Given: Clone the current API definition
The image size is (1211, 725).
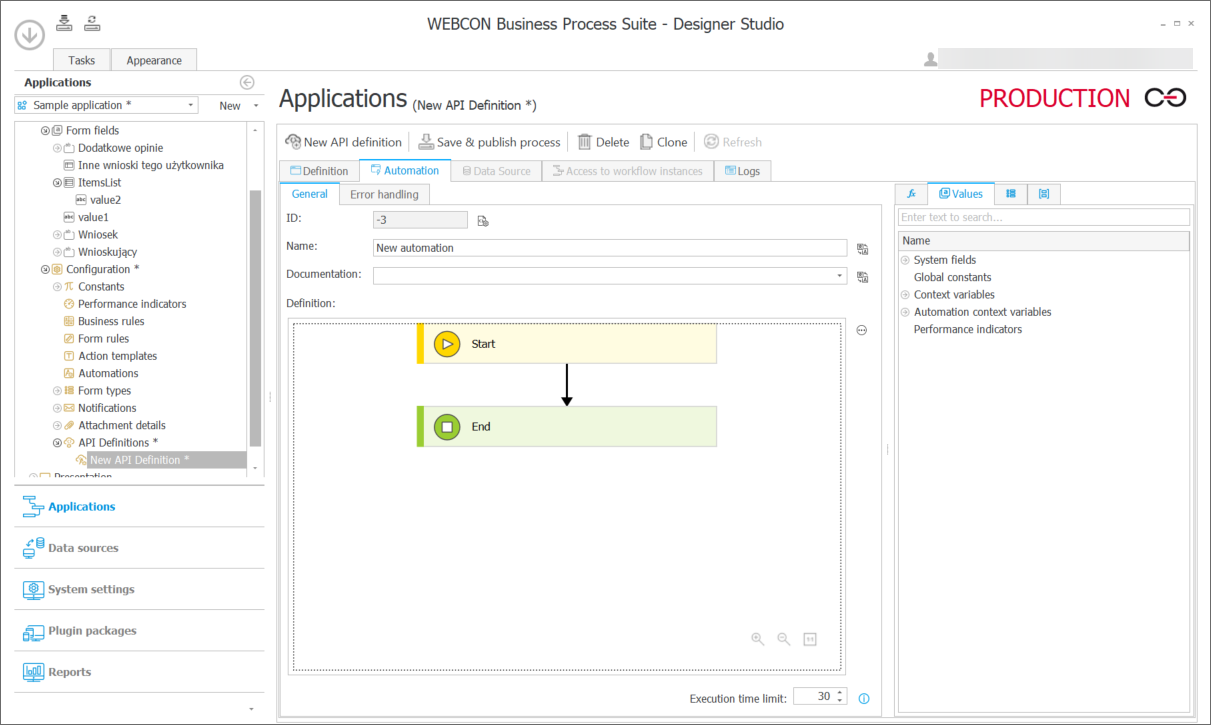Looking at the screenshot, I should (664, 142).
